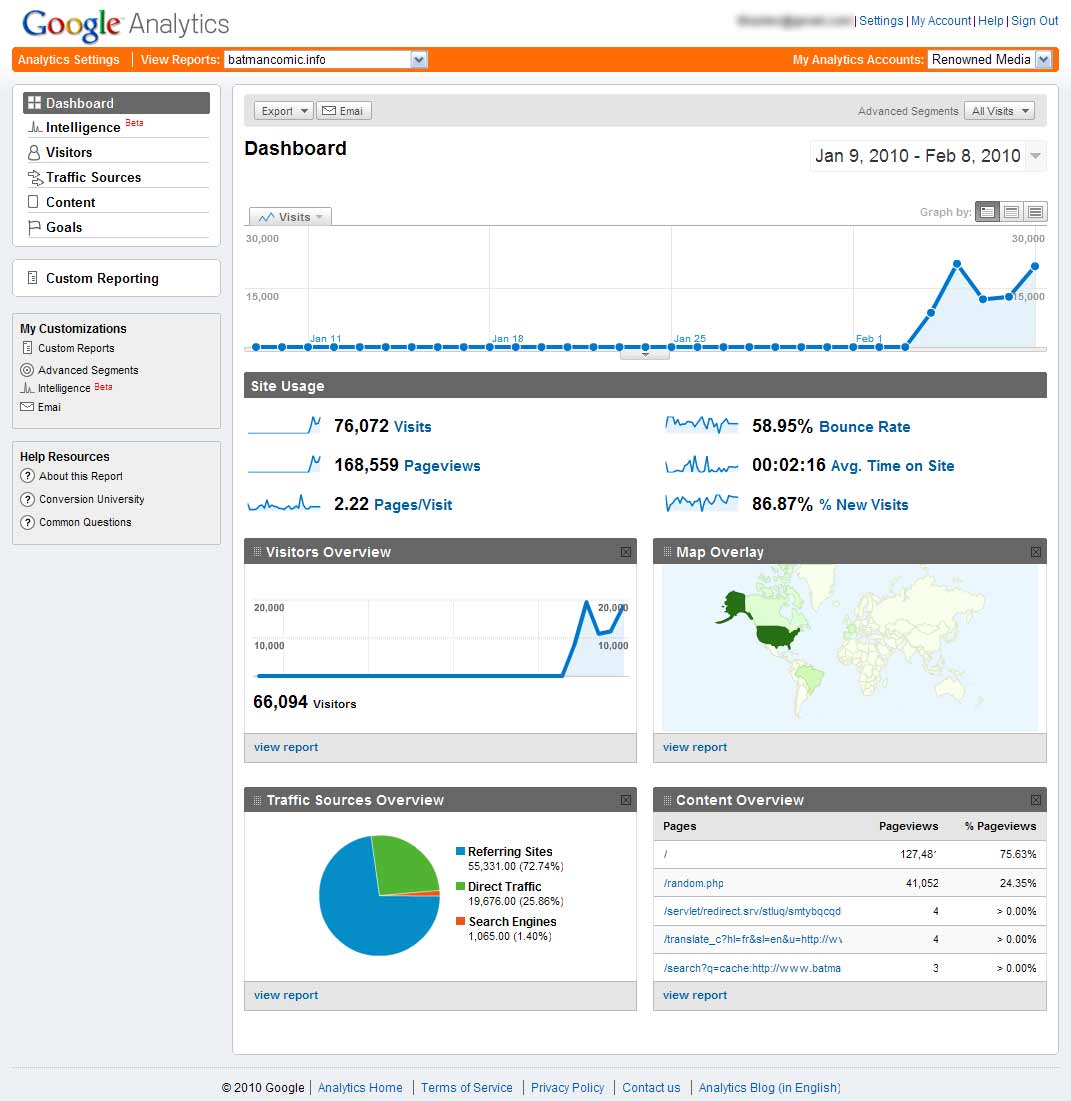Set graph by day view

(x=988, y=211)
